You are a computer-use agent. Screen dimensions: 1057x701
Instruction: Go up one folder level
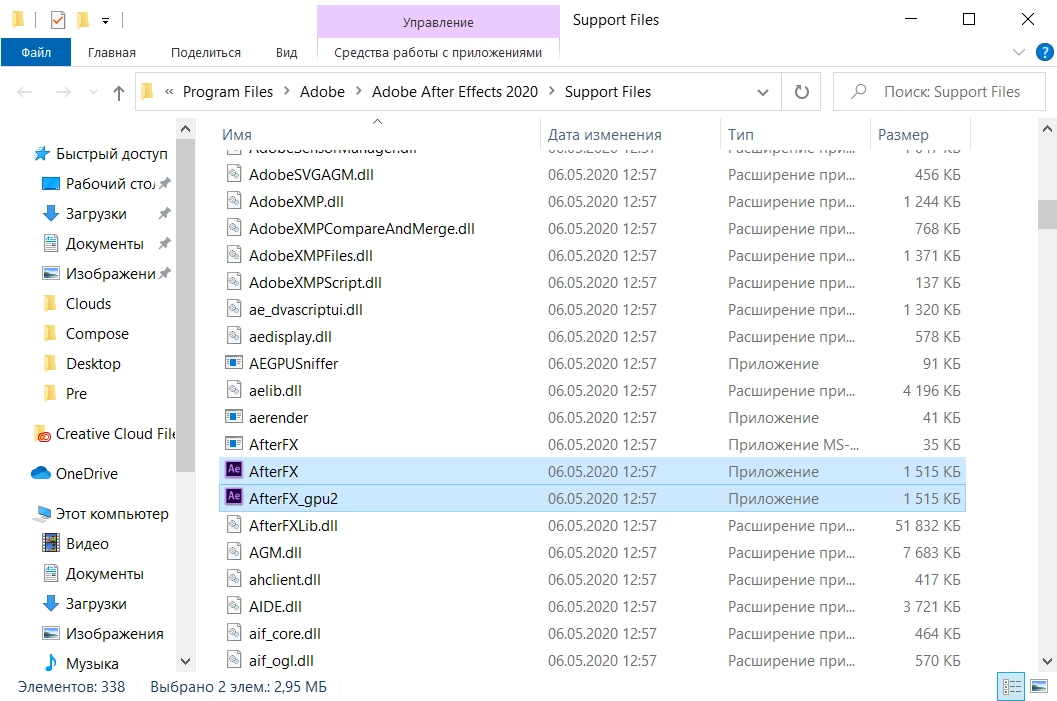click(119, 92)
